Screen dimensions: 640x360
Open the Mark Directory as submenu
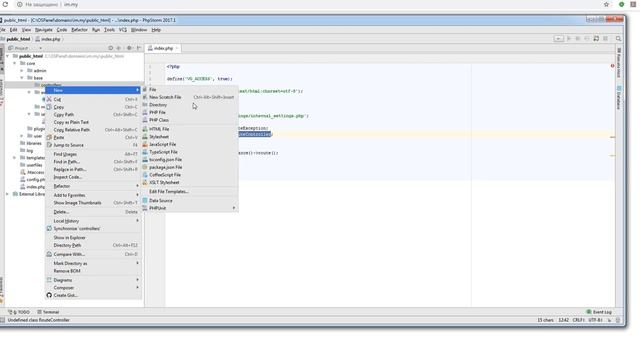click(93, 263)
